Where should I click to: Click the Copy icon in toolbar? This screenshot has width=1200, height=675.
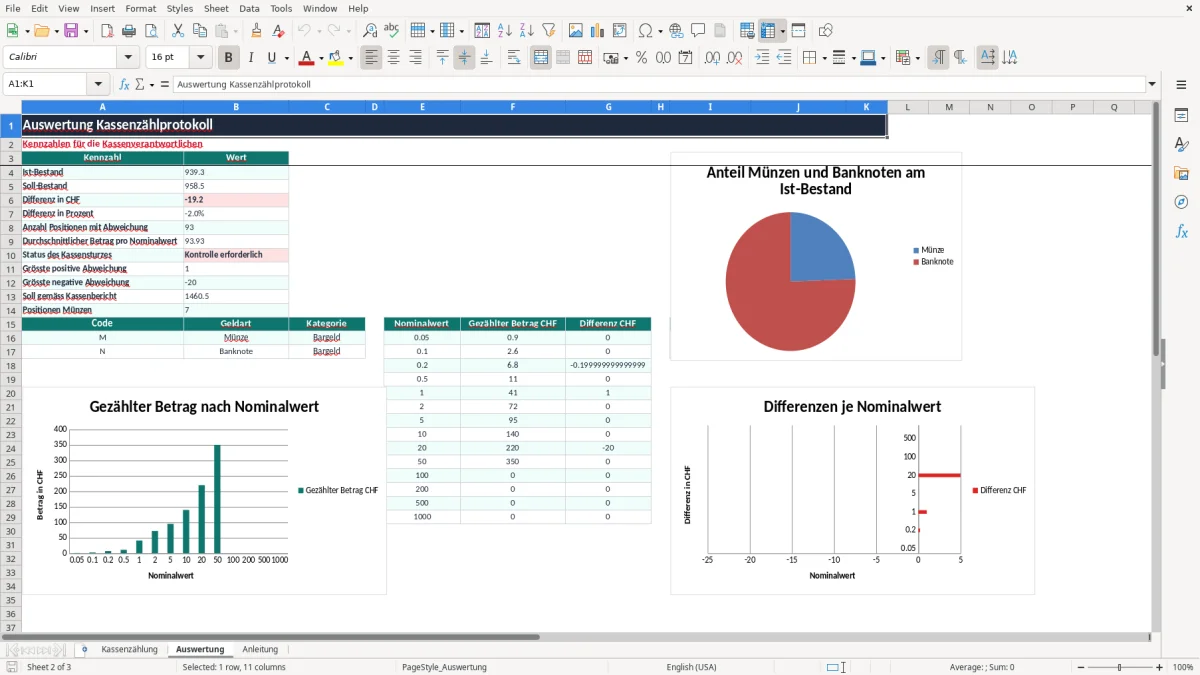click(200, 31)
